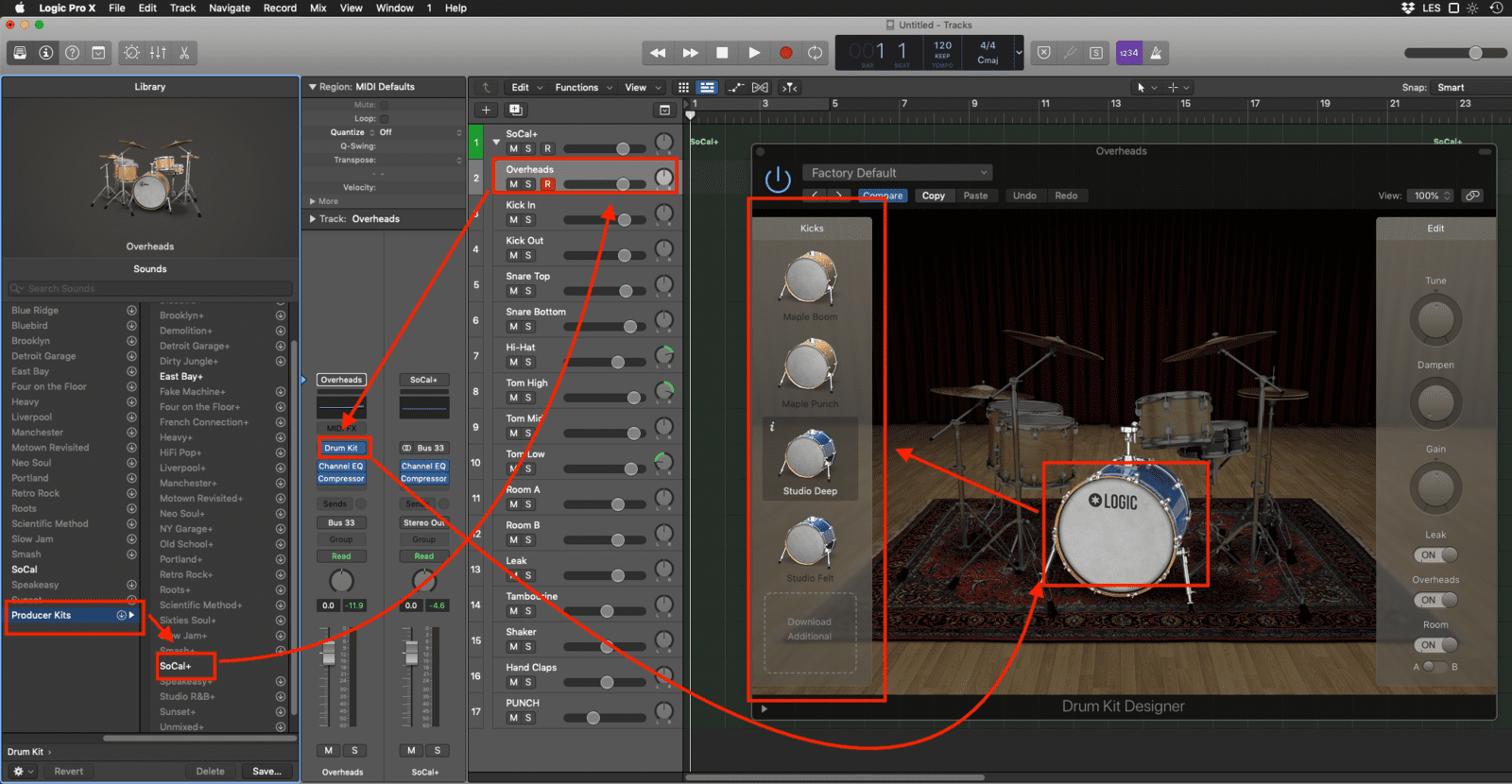Duplicate track button
Viewport: 1512px width, 784px height.
pos(516,110)
